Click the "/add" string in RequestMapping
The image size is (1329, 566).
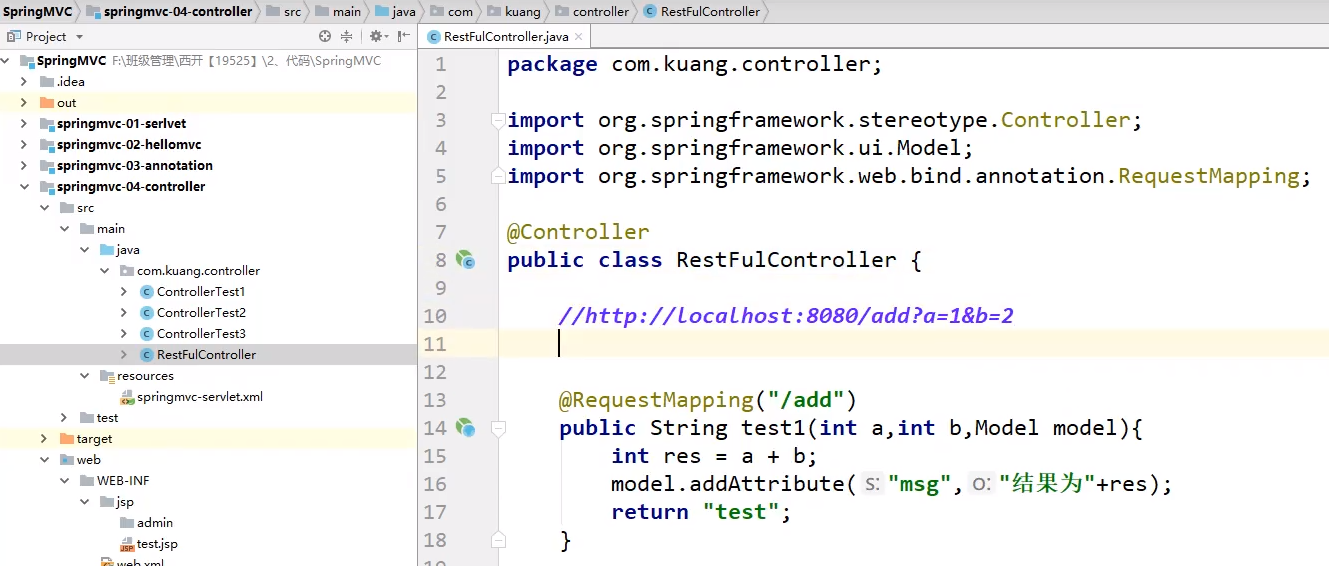point(807,400)
